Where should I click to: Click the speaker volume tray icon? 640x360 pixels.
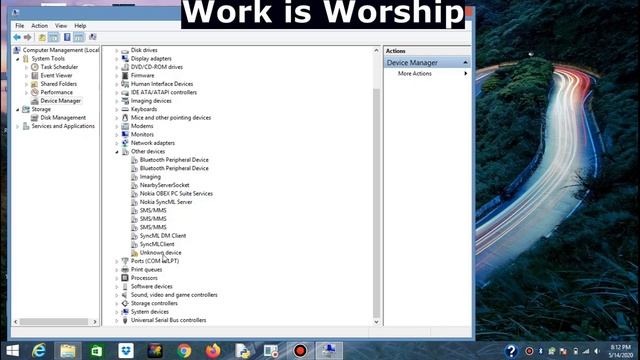(x=597, y=351)
